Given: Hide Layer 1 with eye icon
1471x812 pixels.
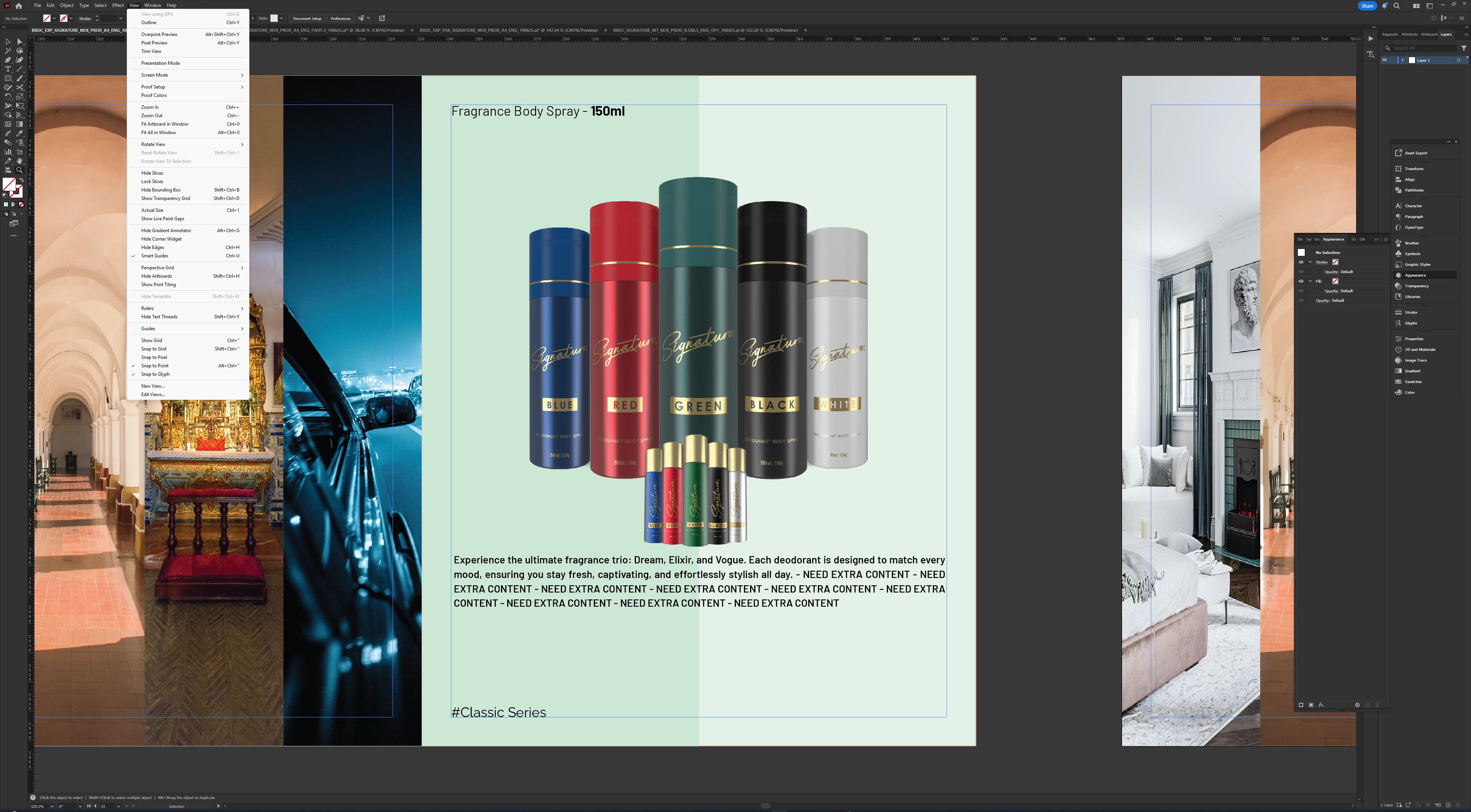Looking at the screenshot, I should tap(1384, 60).
